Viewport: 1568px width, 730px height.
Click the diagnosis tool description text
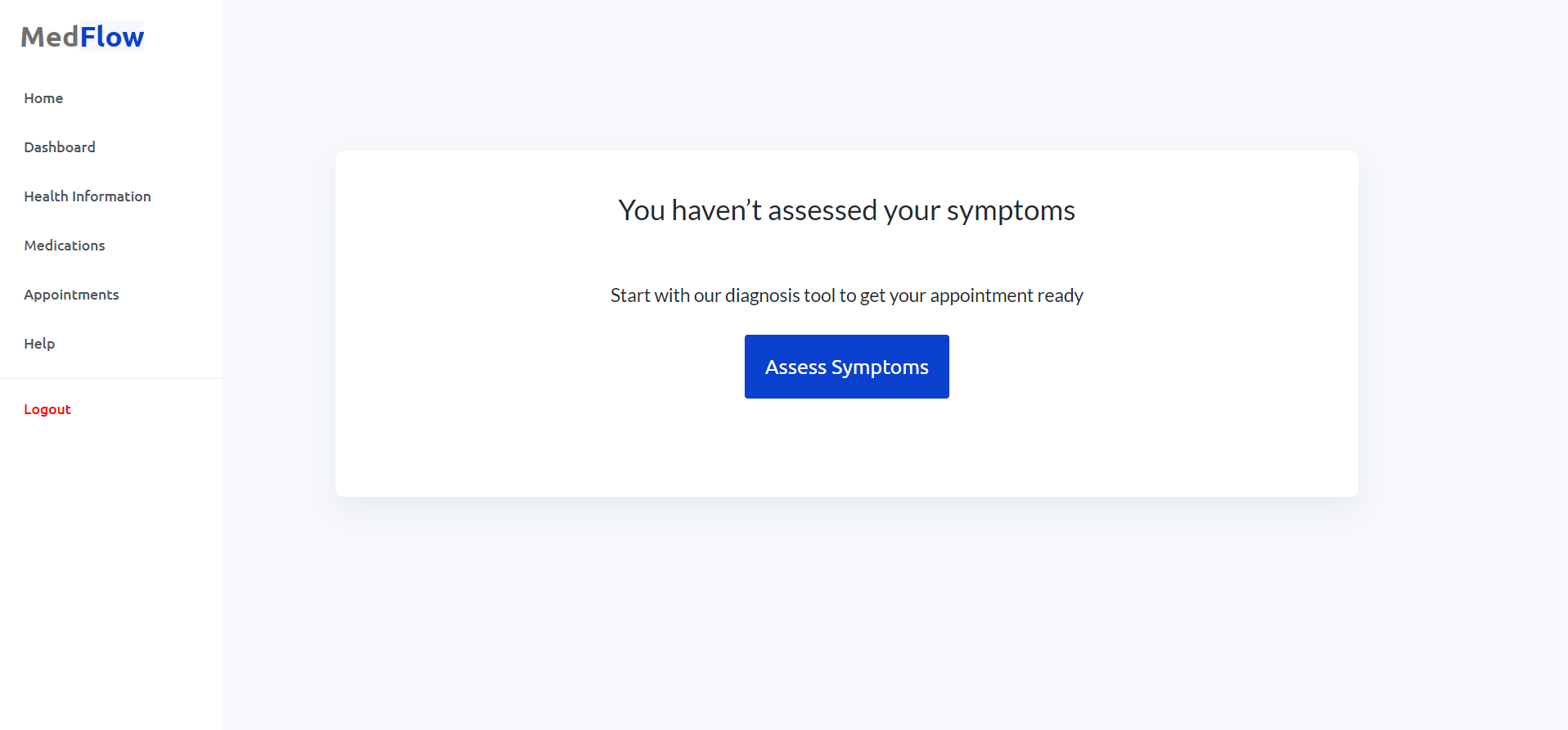(x=846, y=295)
